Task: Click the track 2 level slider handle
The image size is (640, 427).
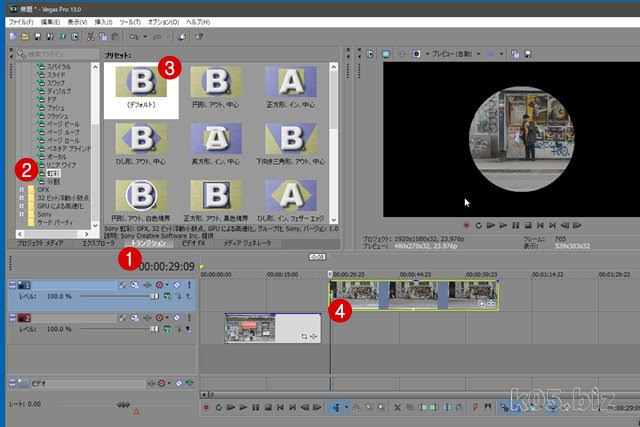Action: point(154,329)
